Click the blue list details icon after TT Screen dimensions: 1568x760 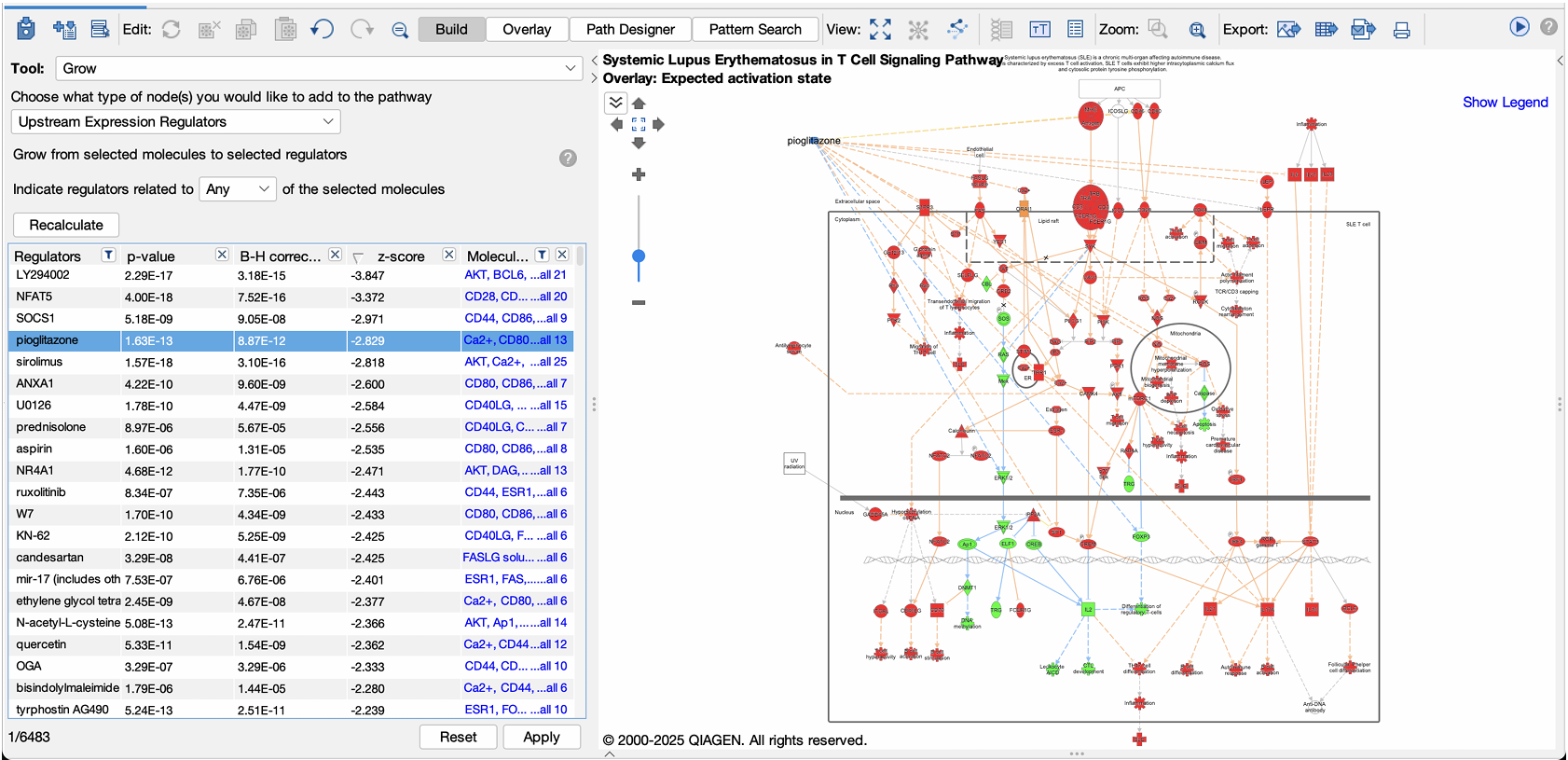(1075, 29)
